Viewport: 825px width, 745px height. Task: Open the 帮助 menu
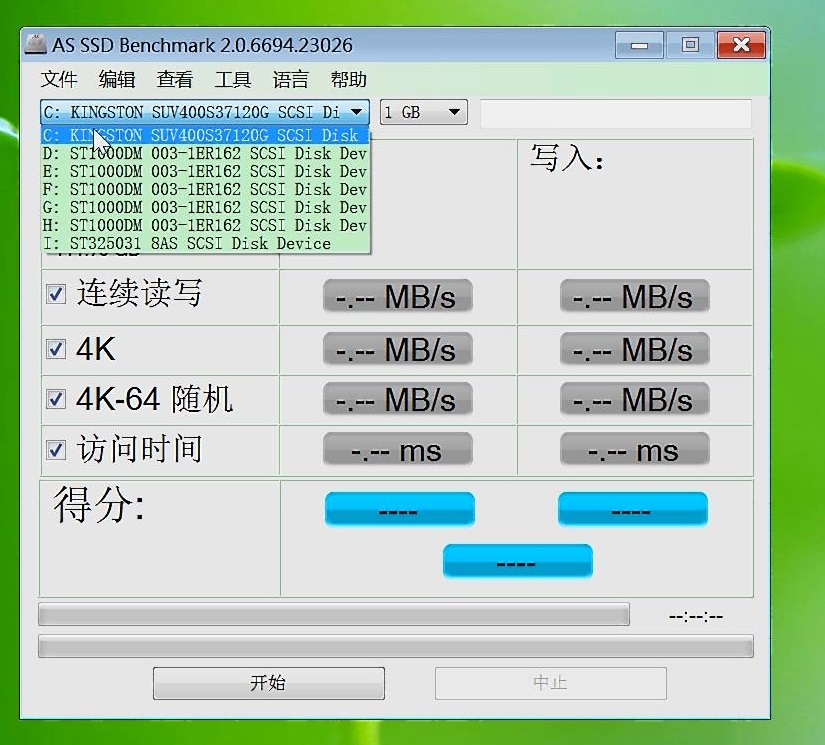click(347, 79)
